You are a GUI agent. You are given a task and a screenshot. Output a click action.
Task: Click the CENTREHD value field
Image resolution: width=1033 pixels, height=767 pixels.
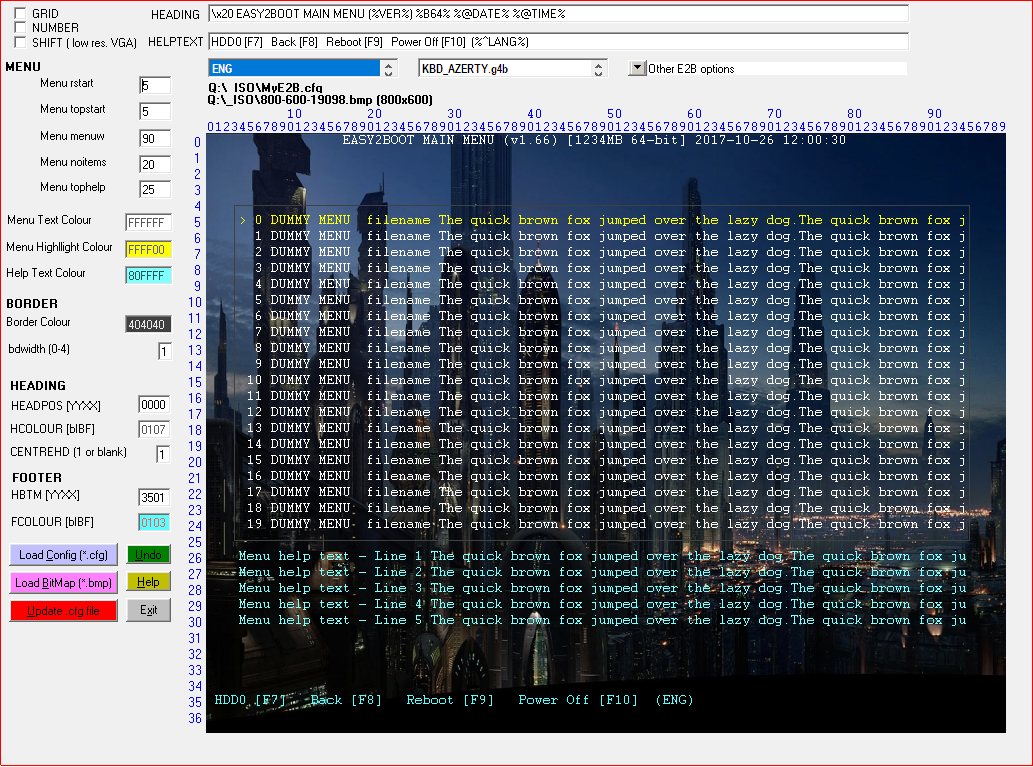163,454
